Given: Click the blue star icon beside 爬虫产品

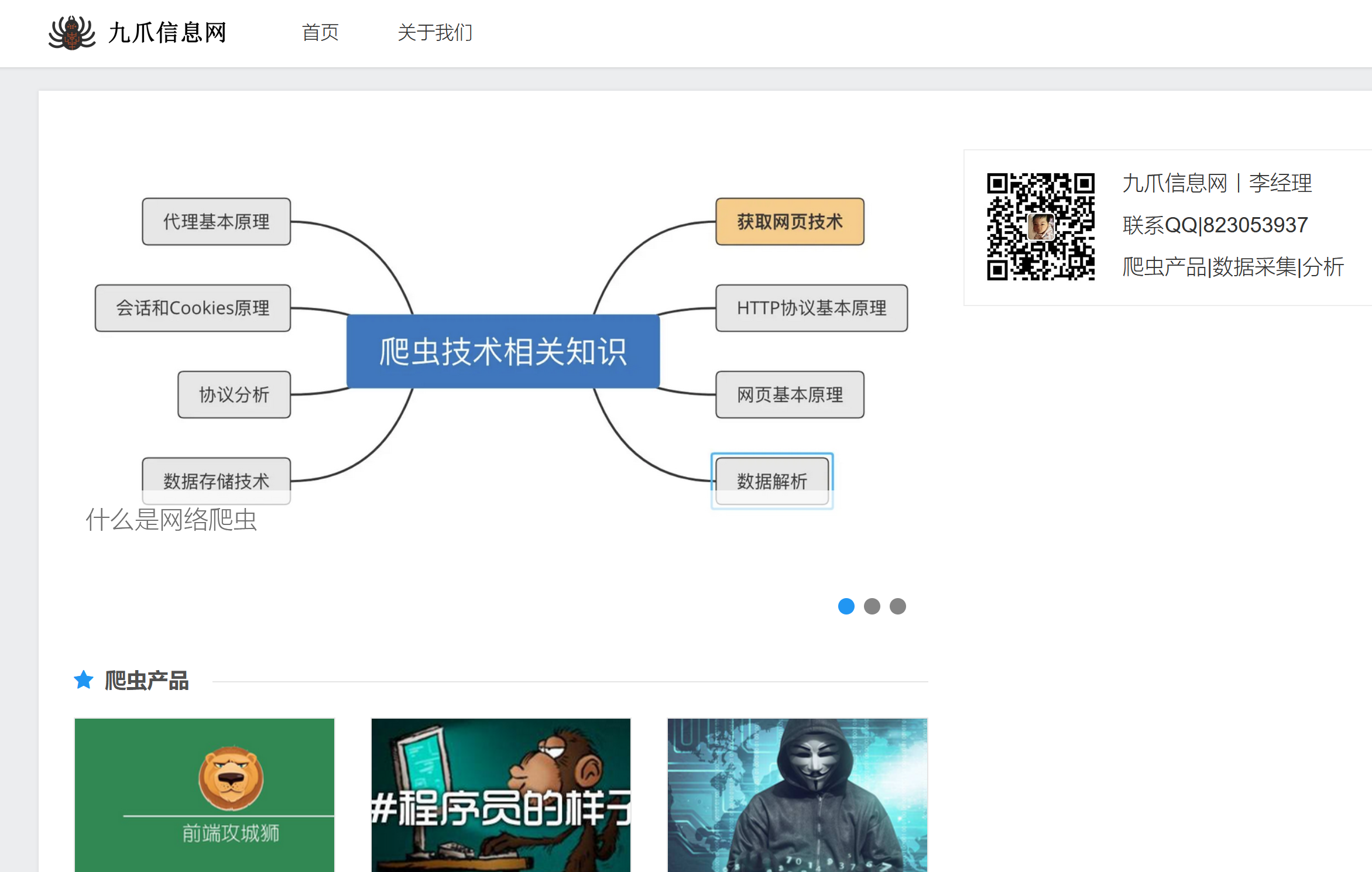Looking at the screenshot, I should (84, 680).
